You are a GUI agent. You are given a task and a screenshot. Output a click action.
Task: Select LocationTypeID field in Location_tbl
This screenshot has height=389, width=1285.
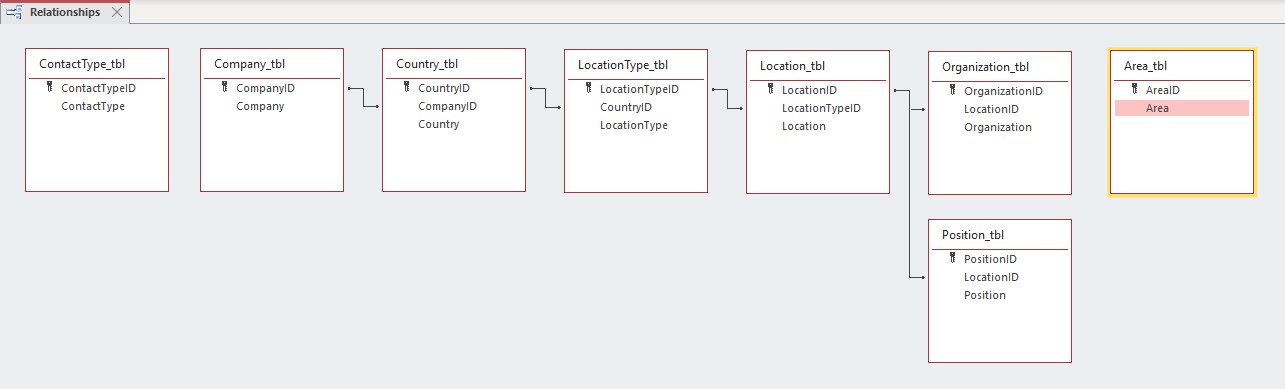pos(821,108)
